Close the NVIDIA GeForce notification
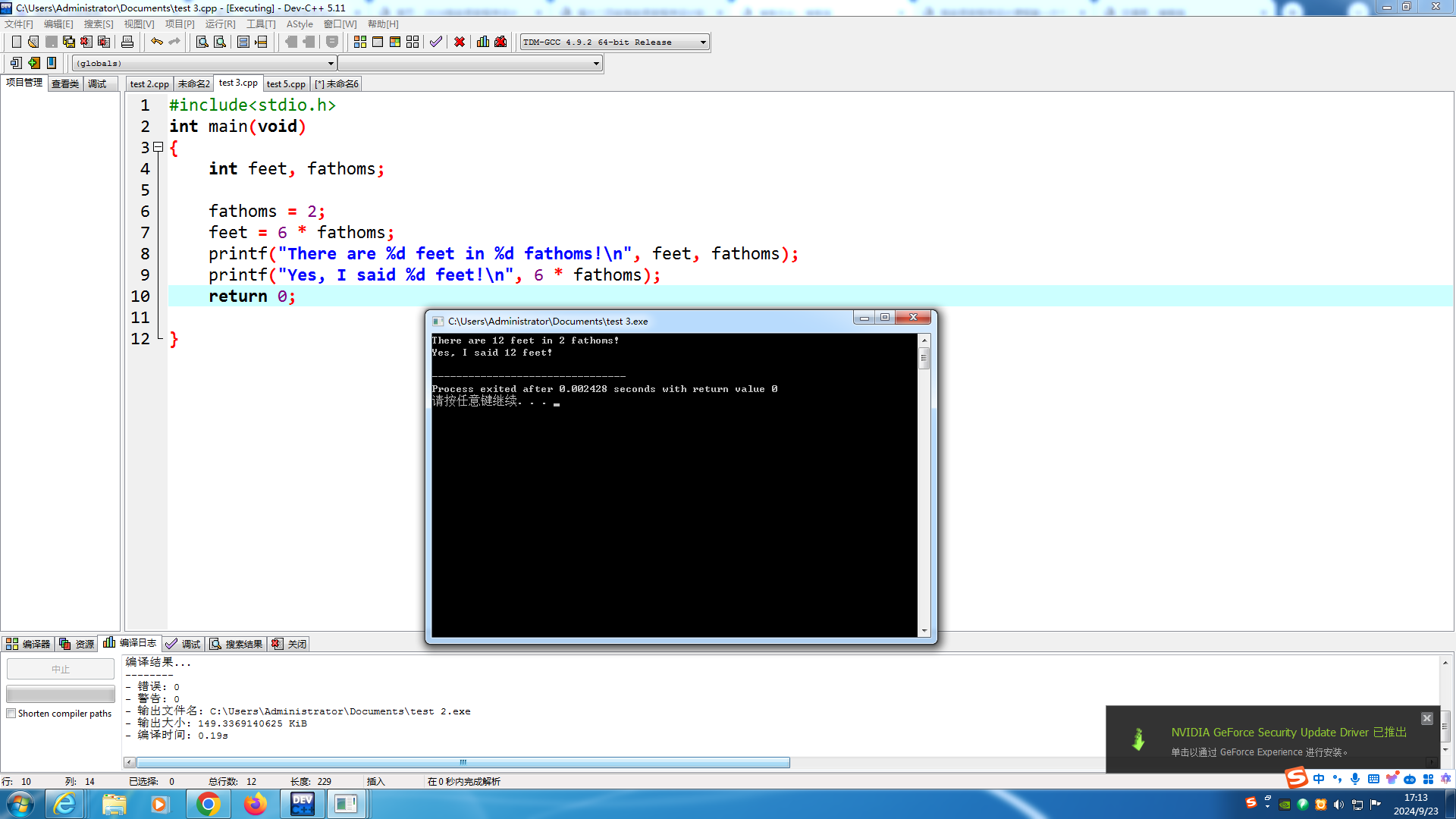Viewport: 1456px width, 819px height. click(1426, 718)
